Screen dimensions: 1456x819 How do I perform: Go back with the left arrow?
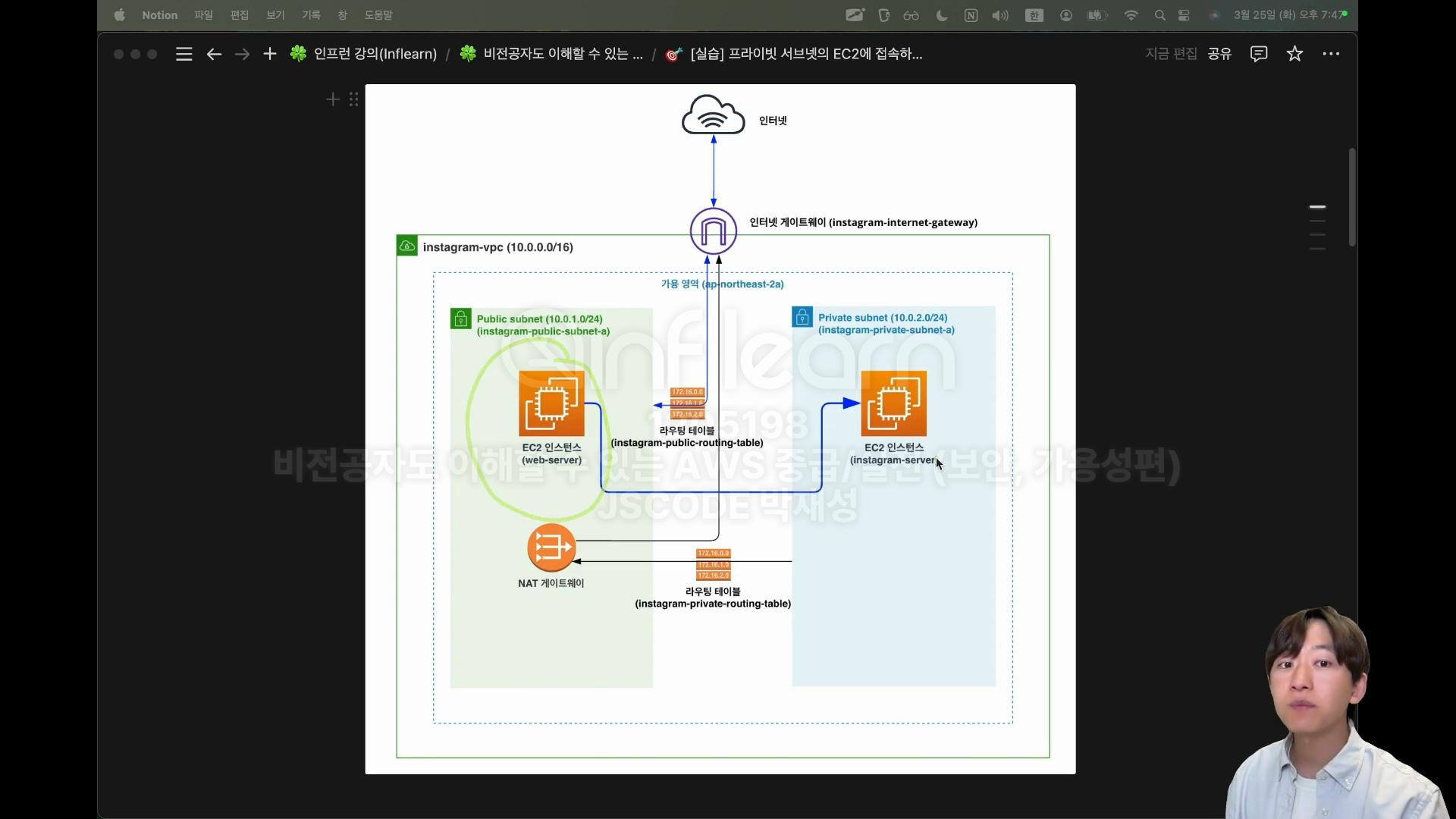click(214, 54)
